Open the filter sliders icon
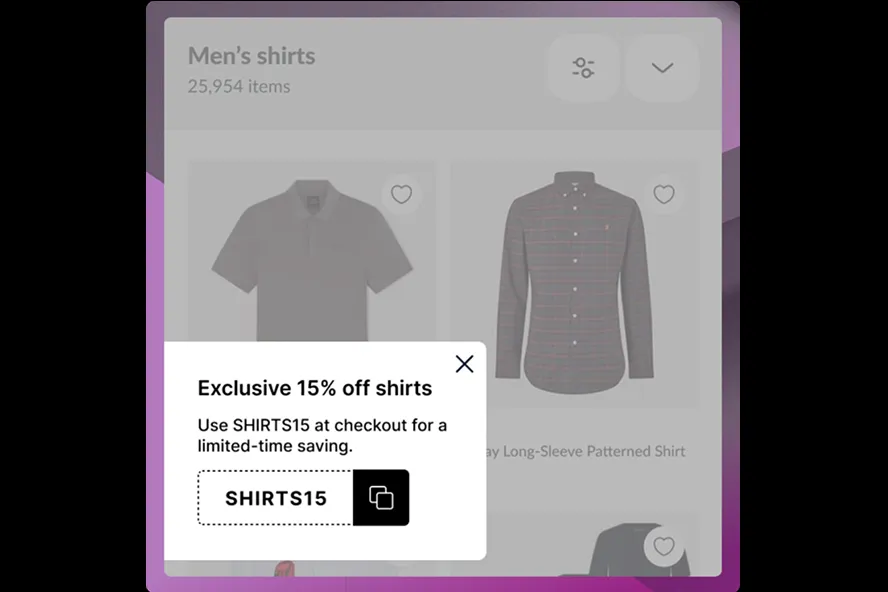The image size is (888, 592). (583, 68)
